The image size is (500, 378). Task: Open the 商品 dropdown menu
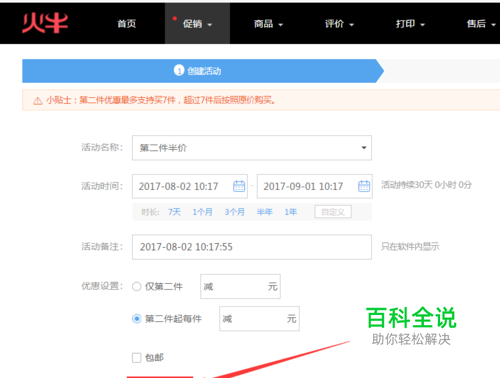point(268,24)
